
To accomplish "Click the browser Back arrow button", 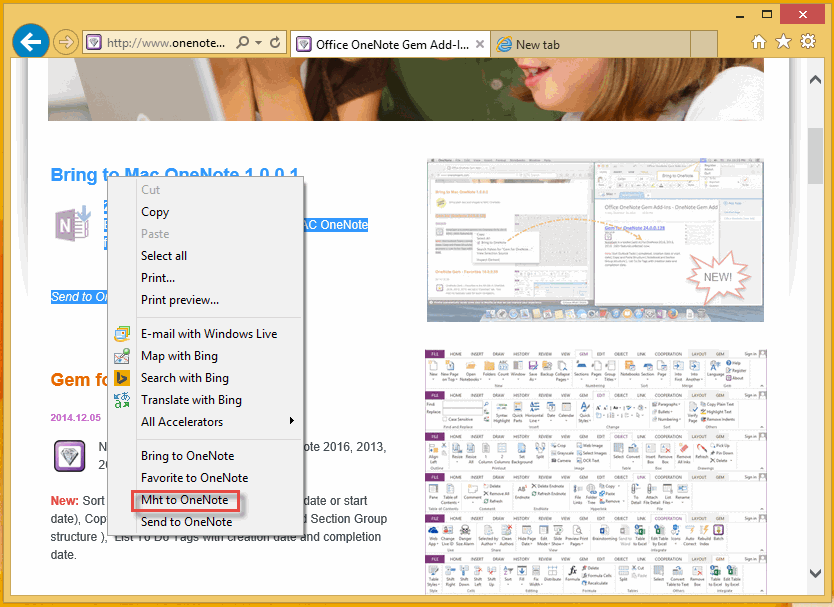I will pyautogui.click(x=31, y=41).
